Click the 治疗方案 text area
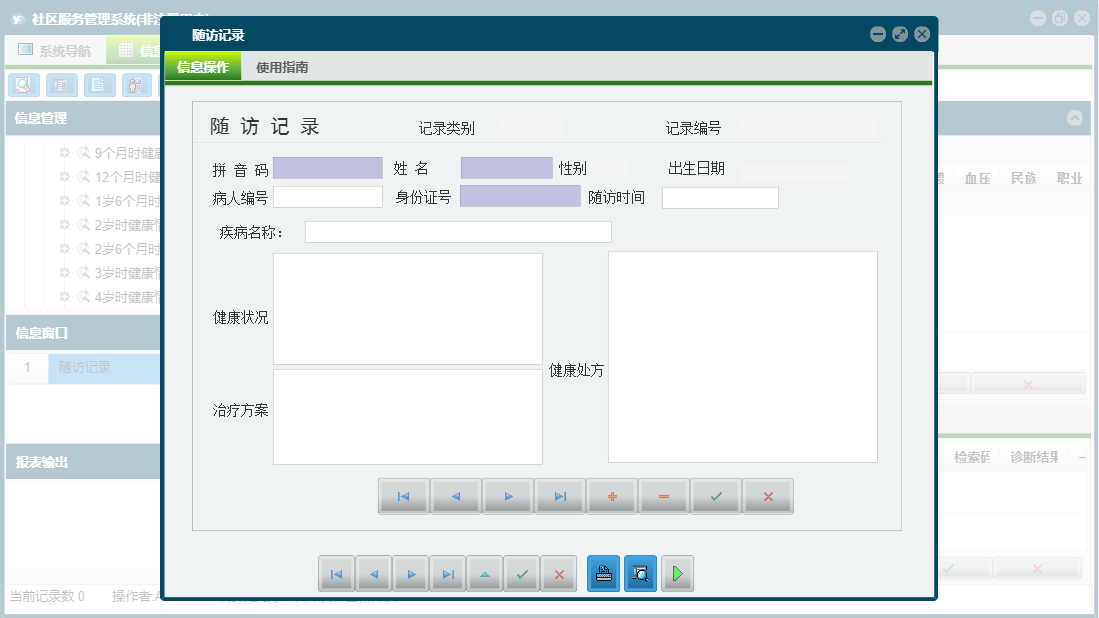The height and width of the screenshot is (618, 1099). tap(407, 416)
